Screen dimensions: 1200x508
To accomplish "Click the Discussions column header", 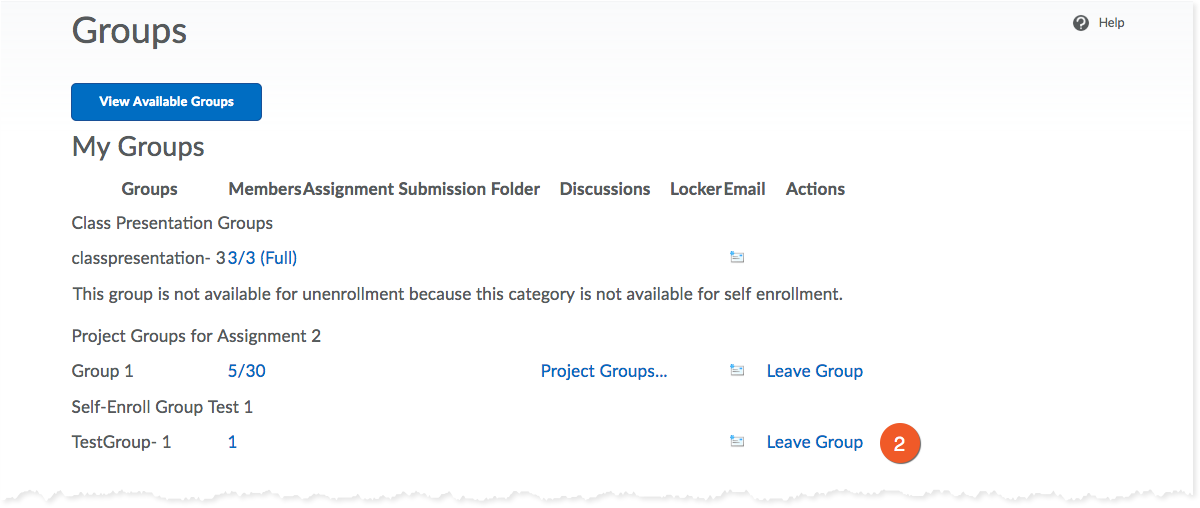I will (x=605, y=189).
